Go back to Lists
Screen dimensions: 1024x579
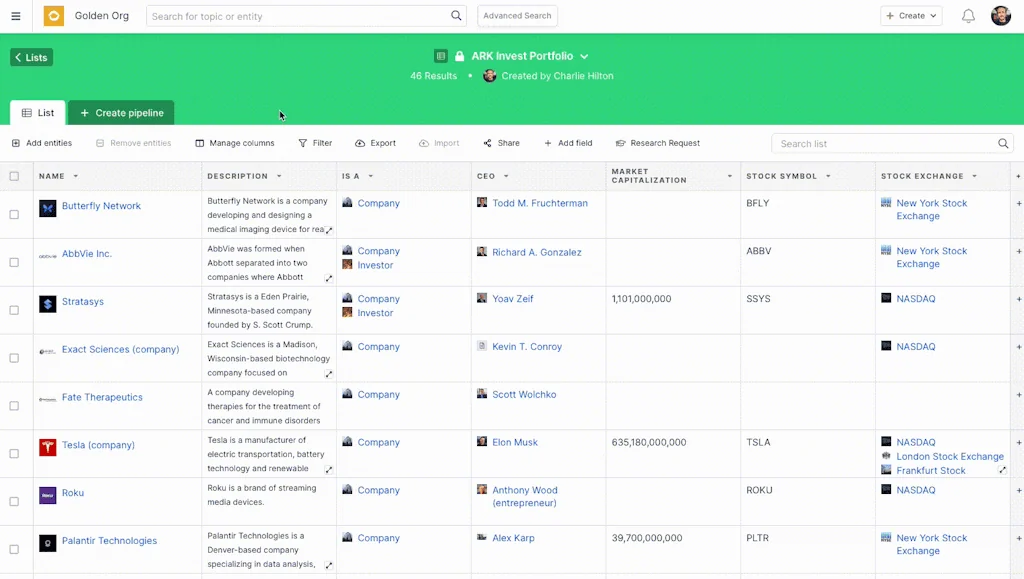coord(31,58)
